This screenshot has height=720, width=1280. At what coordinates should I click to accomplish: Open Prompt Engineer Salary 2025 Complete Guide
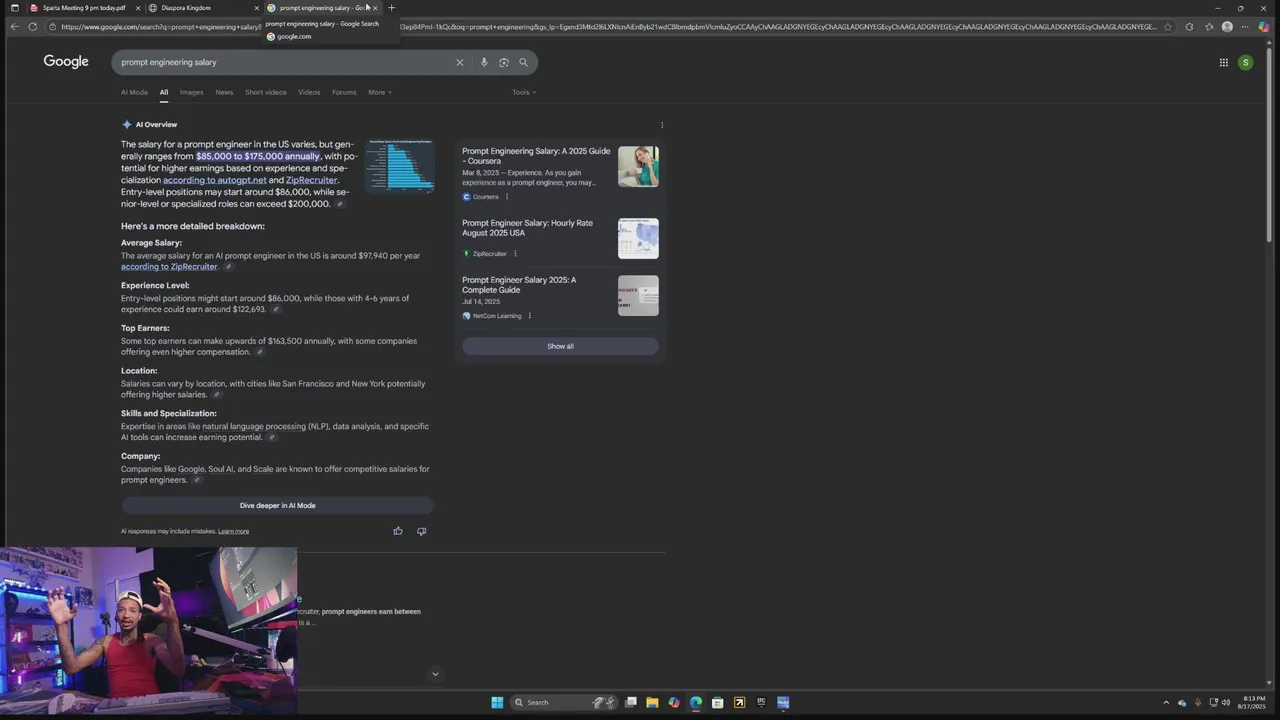[x=519, y=285]
